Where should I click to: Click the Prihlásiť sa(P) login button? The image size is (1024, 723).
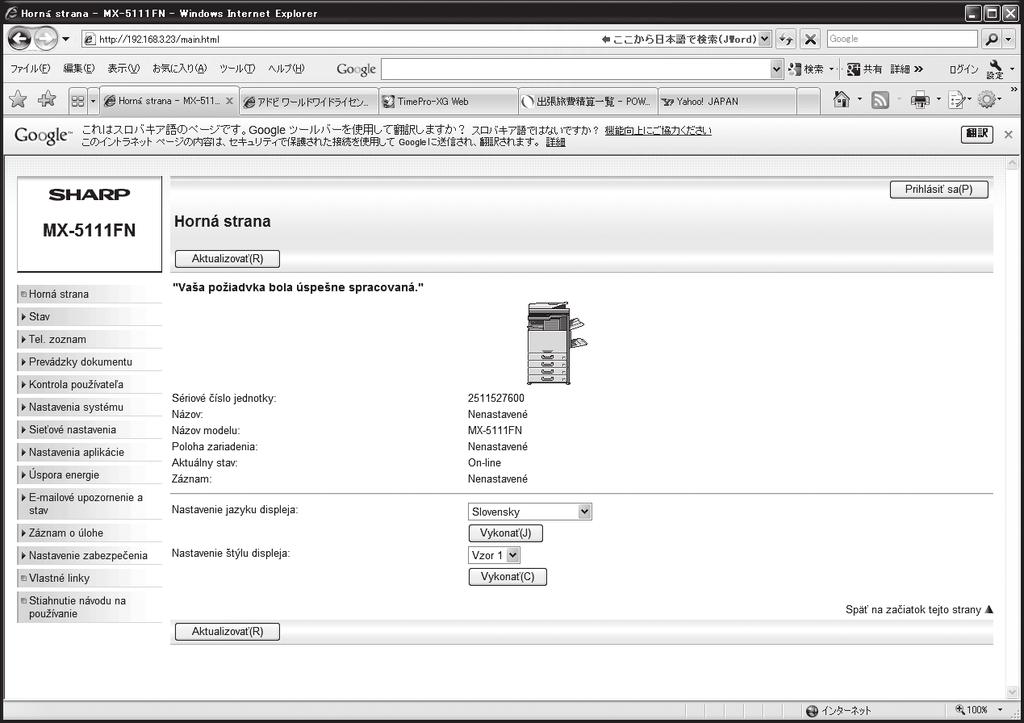[x=938, y=189]
